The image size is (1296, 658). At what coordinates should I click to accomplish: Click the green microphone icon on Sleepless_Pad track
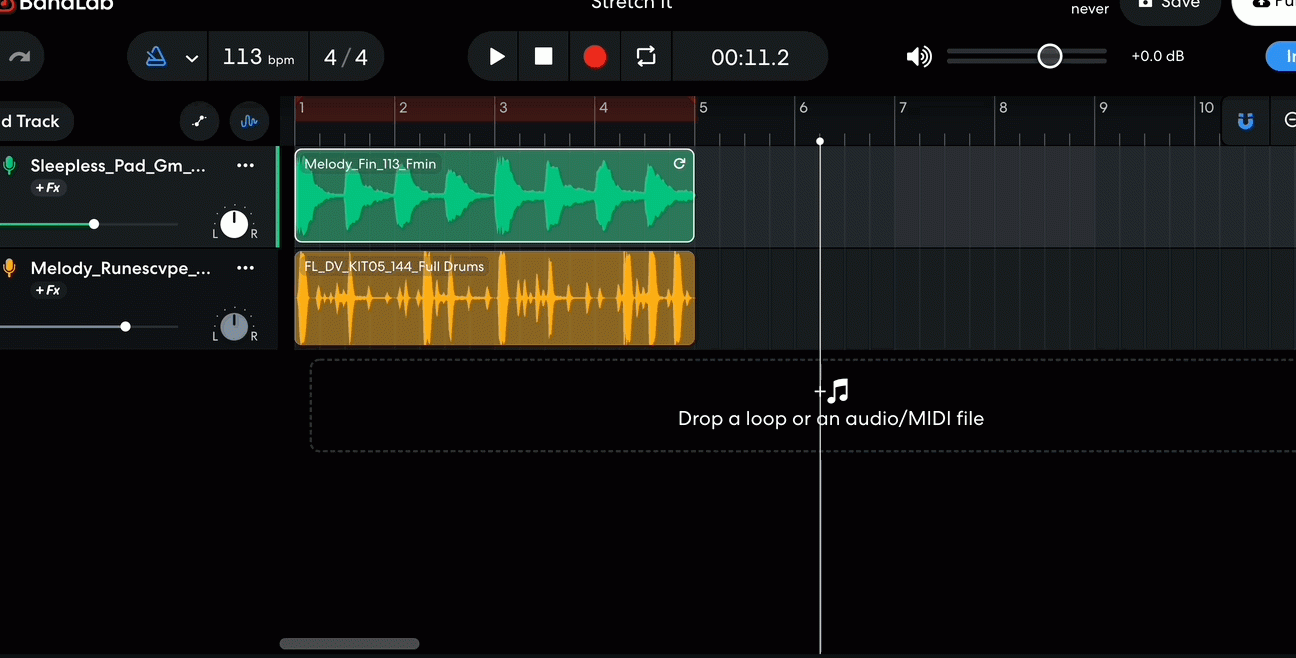point(10,165)
